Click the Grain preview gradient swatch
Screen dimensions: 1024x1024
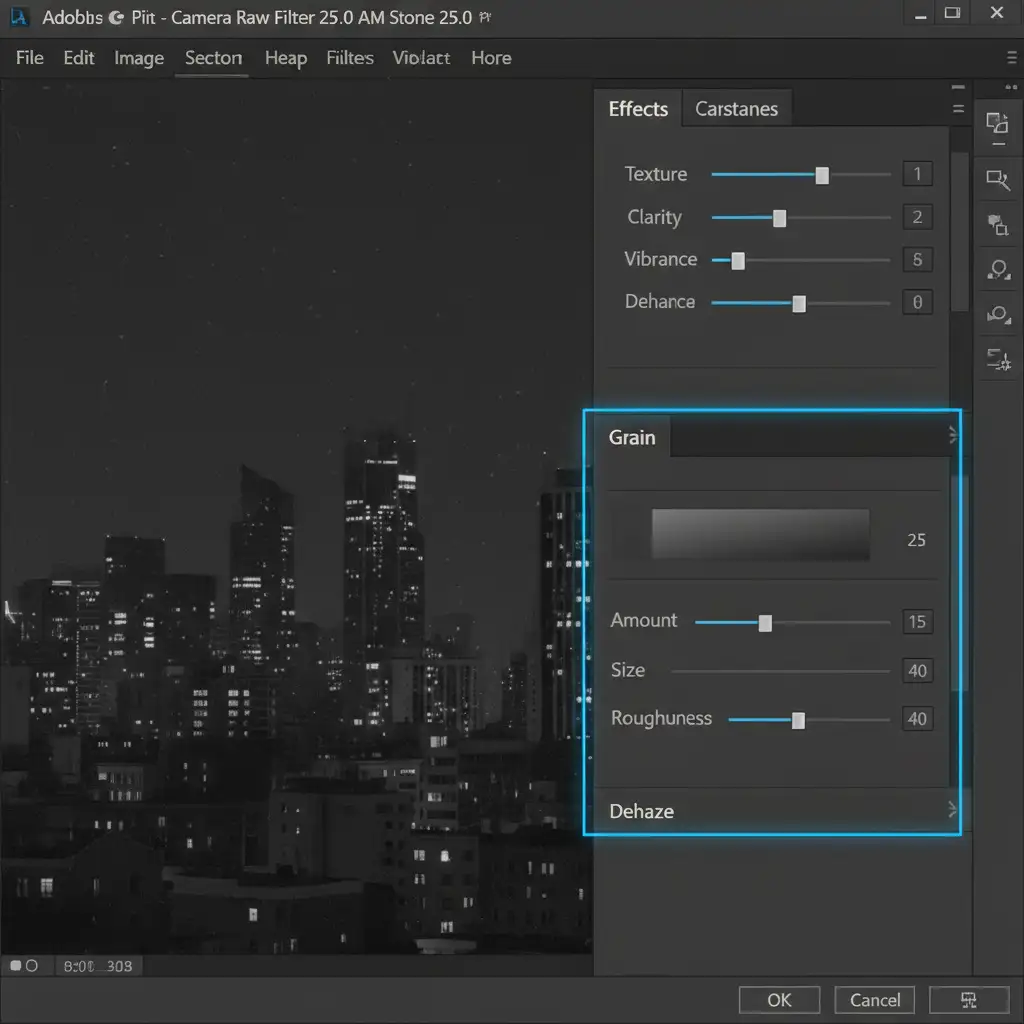tap(760, 534)
